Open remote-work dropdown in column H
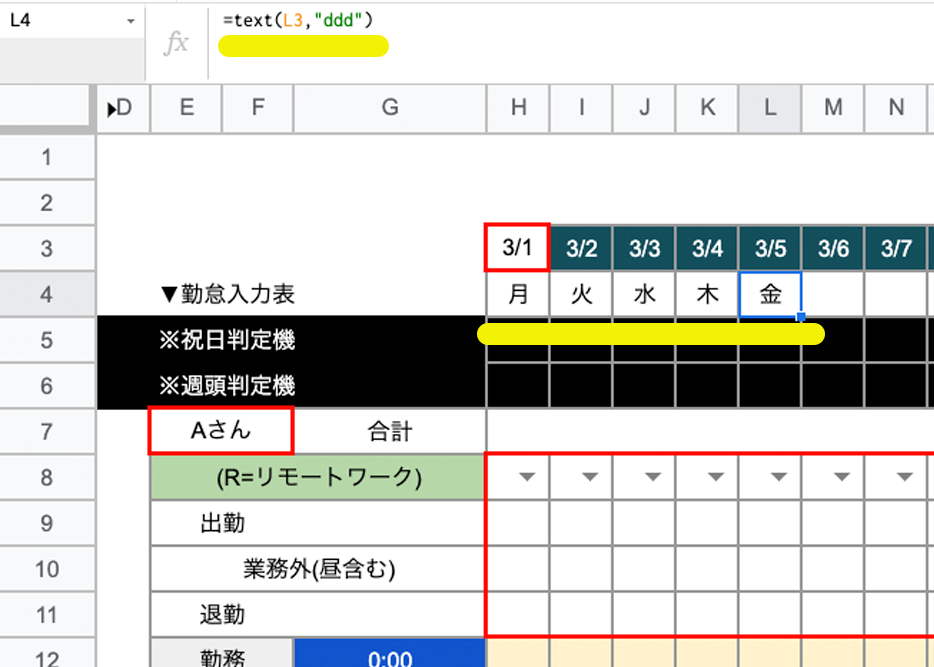Viewport: 934px width, 667px height. (527, 477)
